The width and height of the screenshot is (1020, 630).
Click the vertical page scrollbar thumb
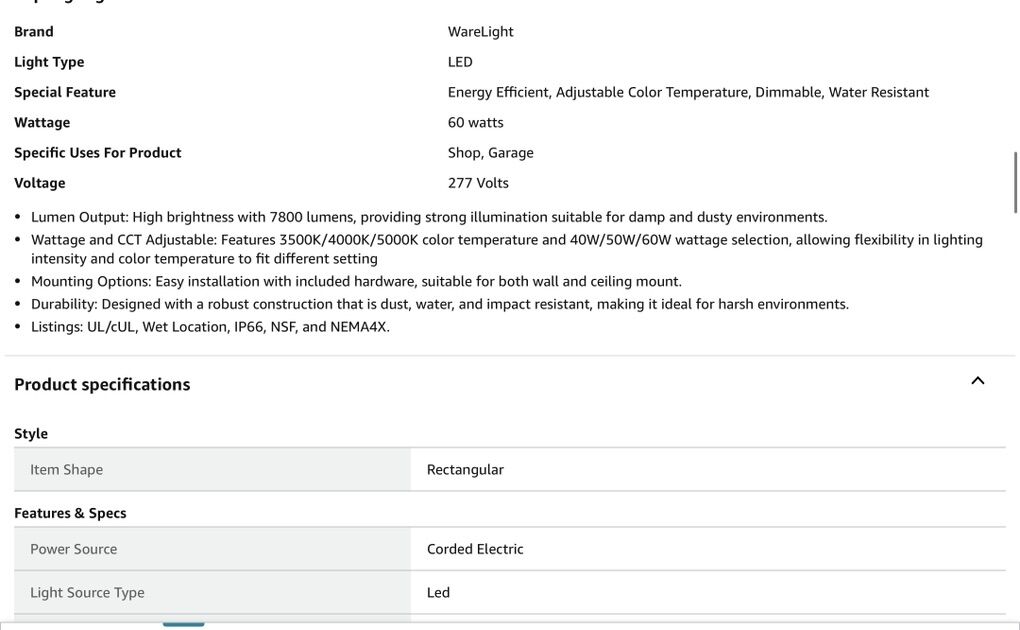coord(1015,182)
